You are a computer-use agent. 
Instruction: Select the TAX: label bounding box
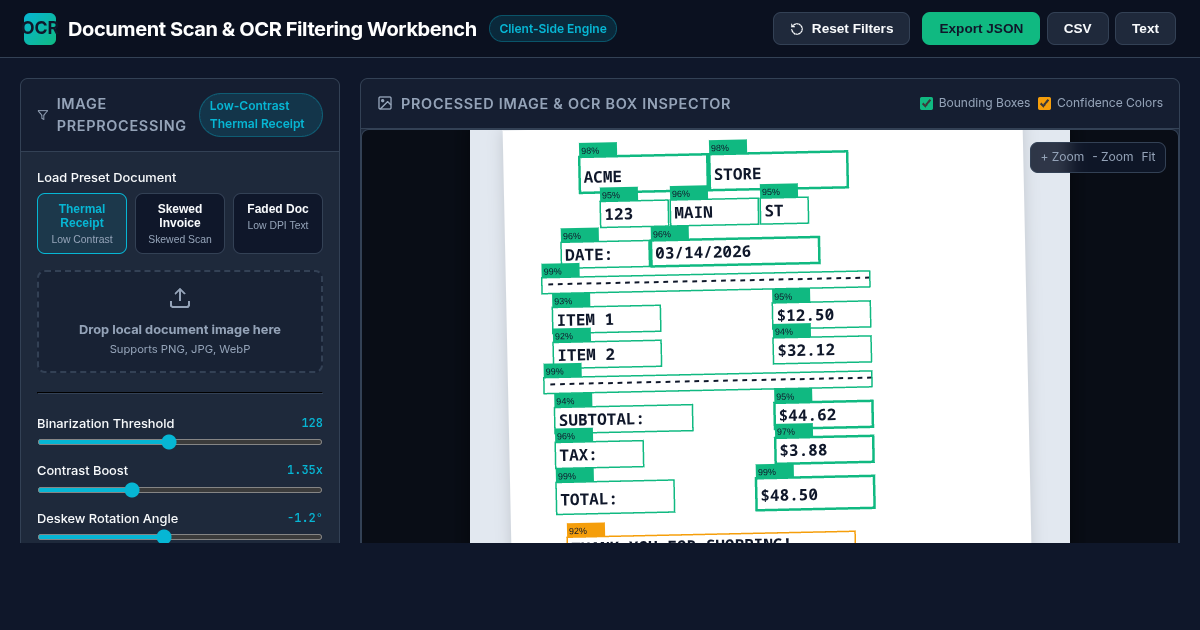[x=600, y=454]
